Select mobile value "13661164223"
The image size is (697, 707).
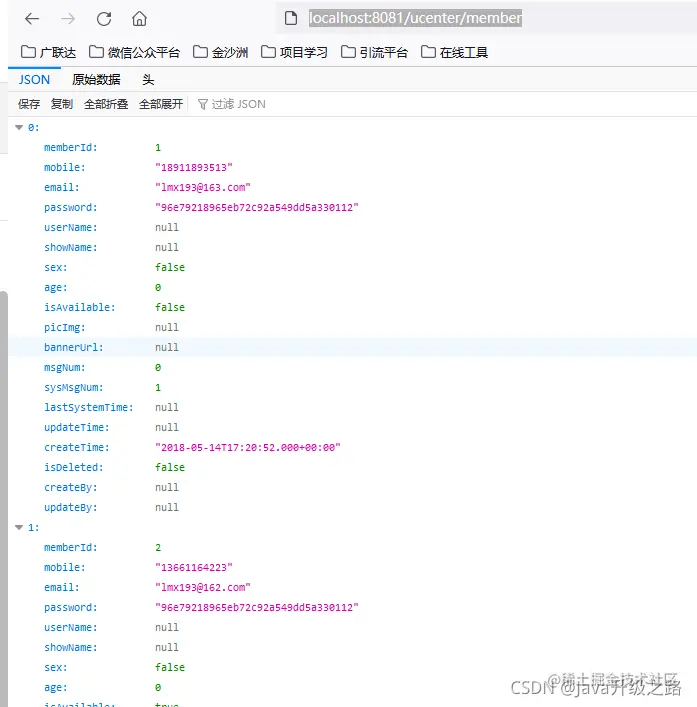(194, 568)
